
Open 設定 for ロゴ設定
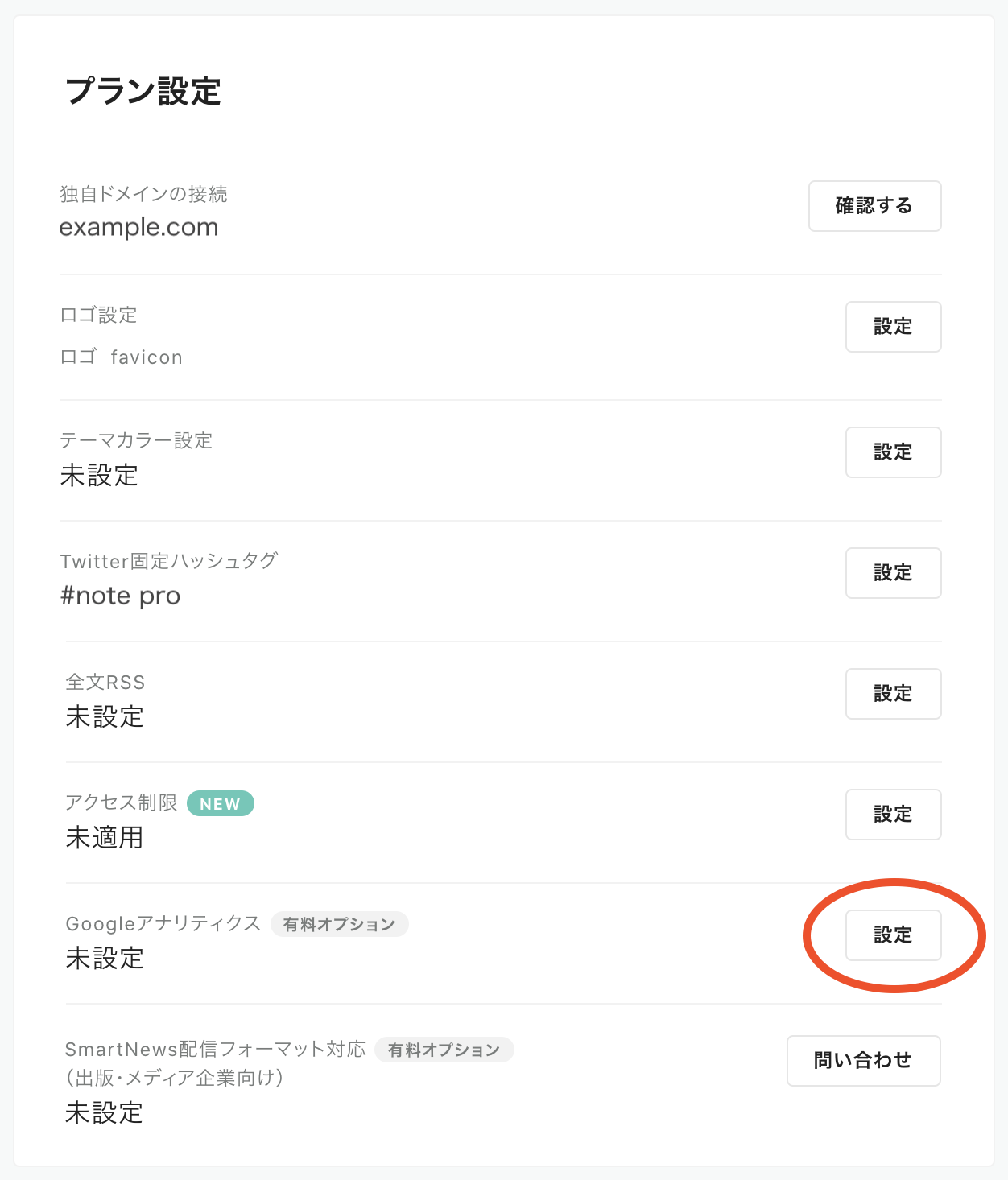click(893, 327)
